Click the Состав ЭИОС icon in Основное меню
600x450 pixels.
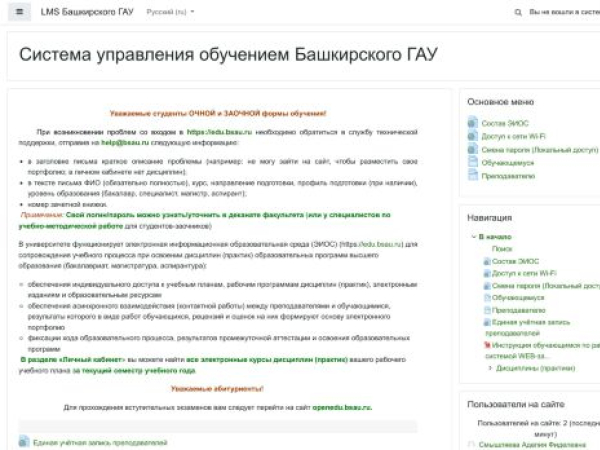(x=472, y=123)
